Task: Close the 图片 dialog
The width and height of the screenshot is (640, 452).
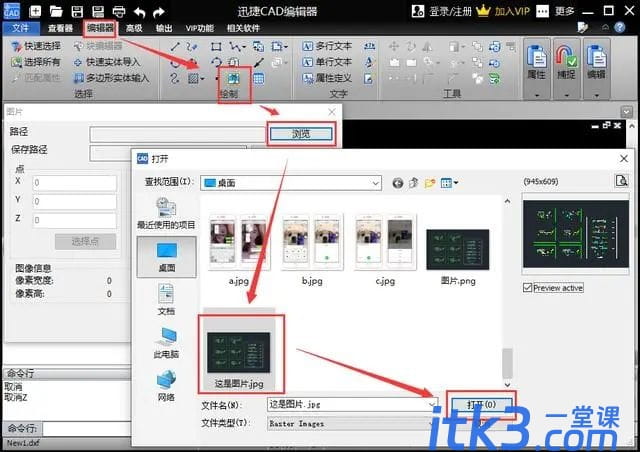Action: [332, 111]
